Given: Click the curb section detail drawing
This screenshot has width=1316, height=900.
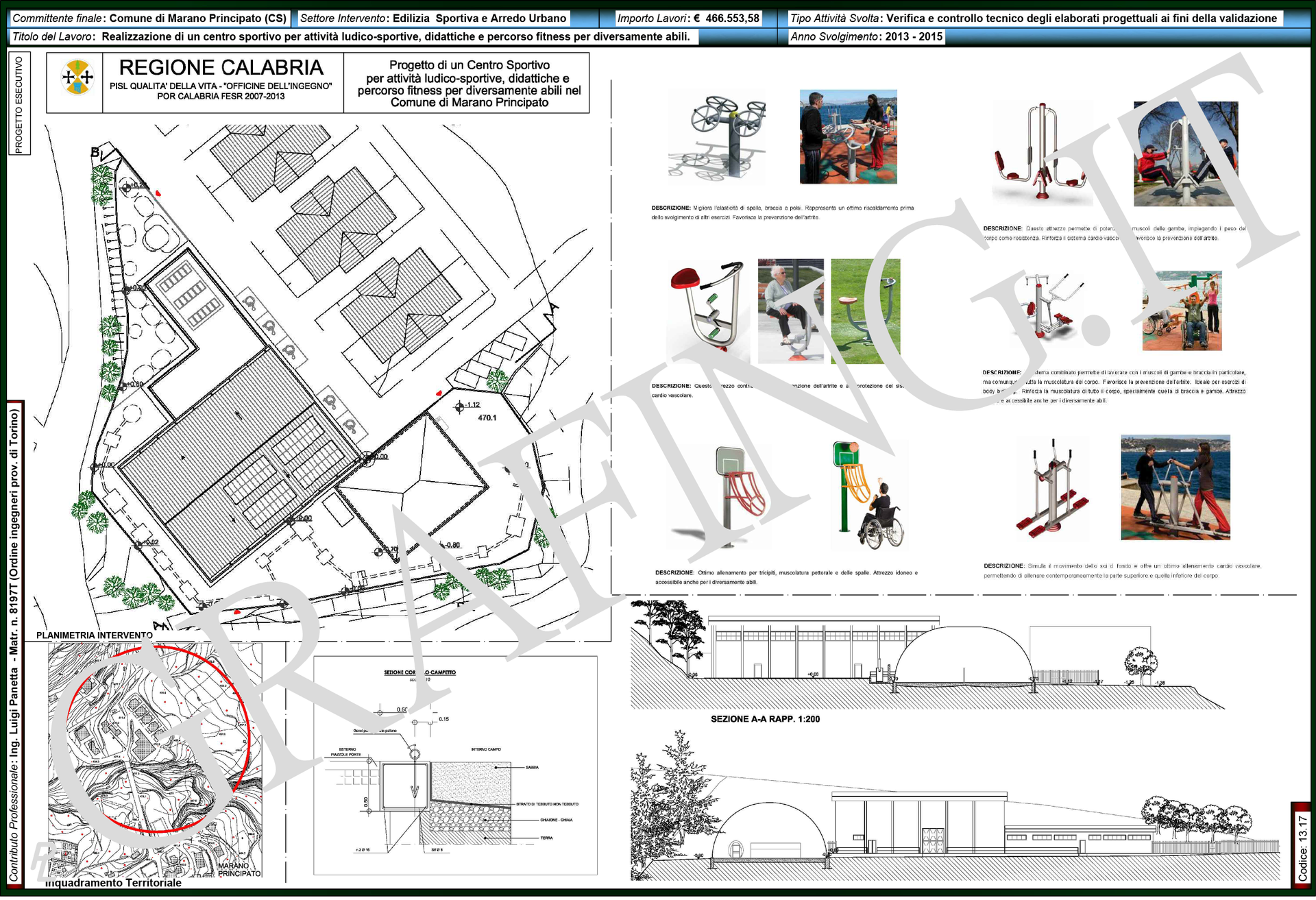Looking at the screenshot, I should click(455, 766).
